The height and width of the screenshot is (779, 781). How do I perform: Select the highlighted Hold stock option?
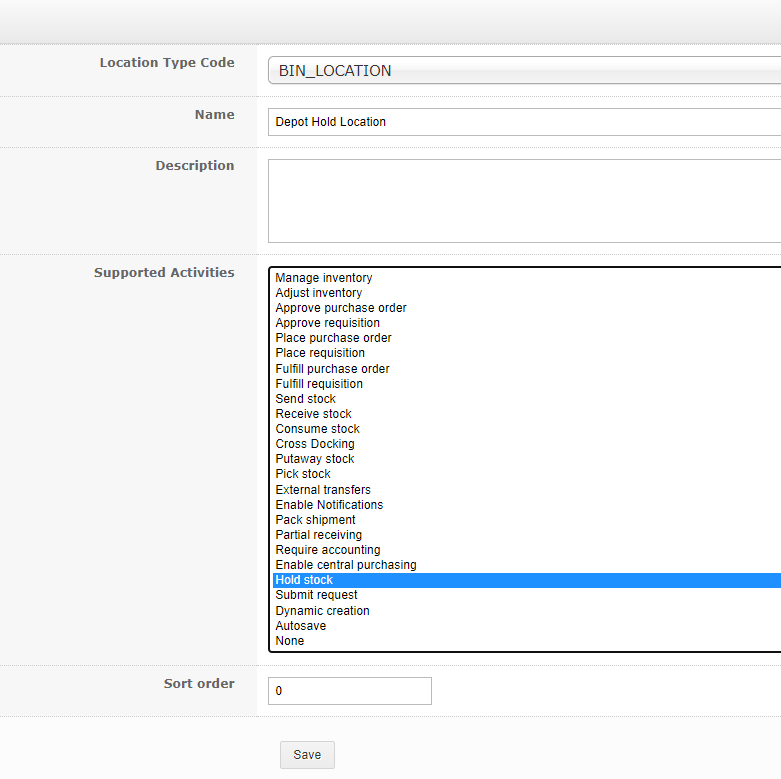(527, 580)
